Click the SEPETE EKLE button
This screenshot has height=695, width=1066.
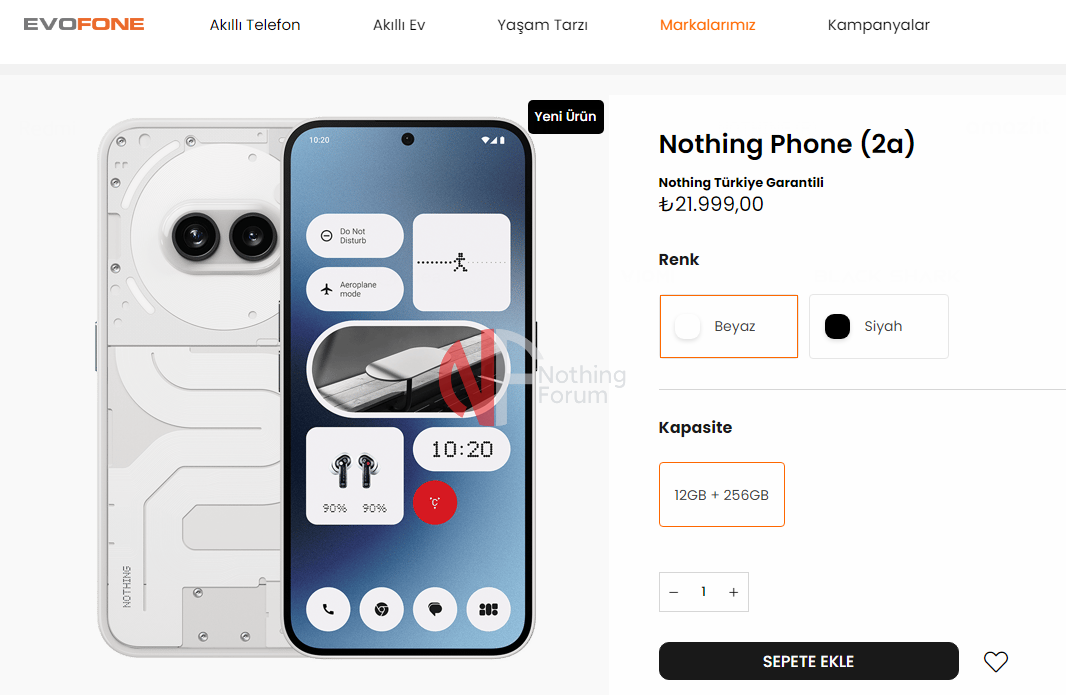coord(809,661)
